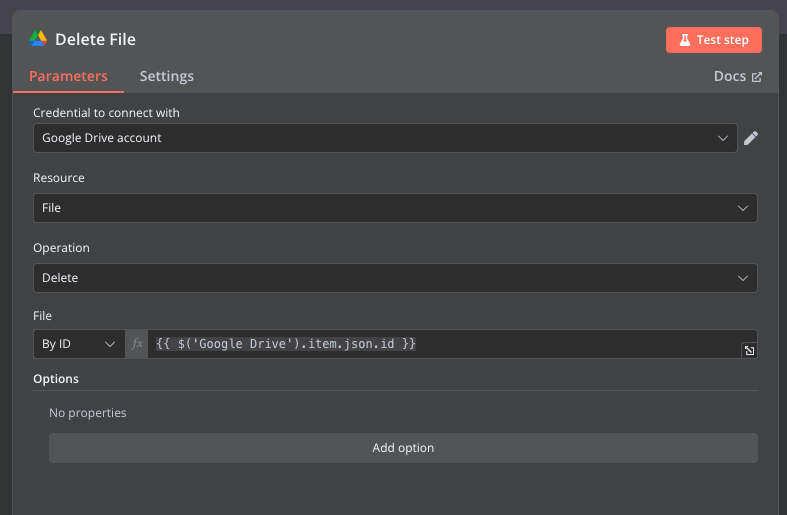Click the Google Drive logo icon
The width and height of the screenshot is (787, 515).
pos(38,39)
